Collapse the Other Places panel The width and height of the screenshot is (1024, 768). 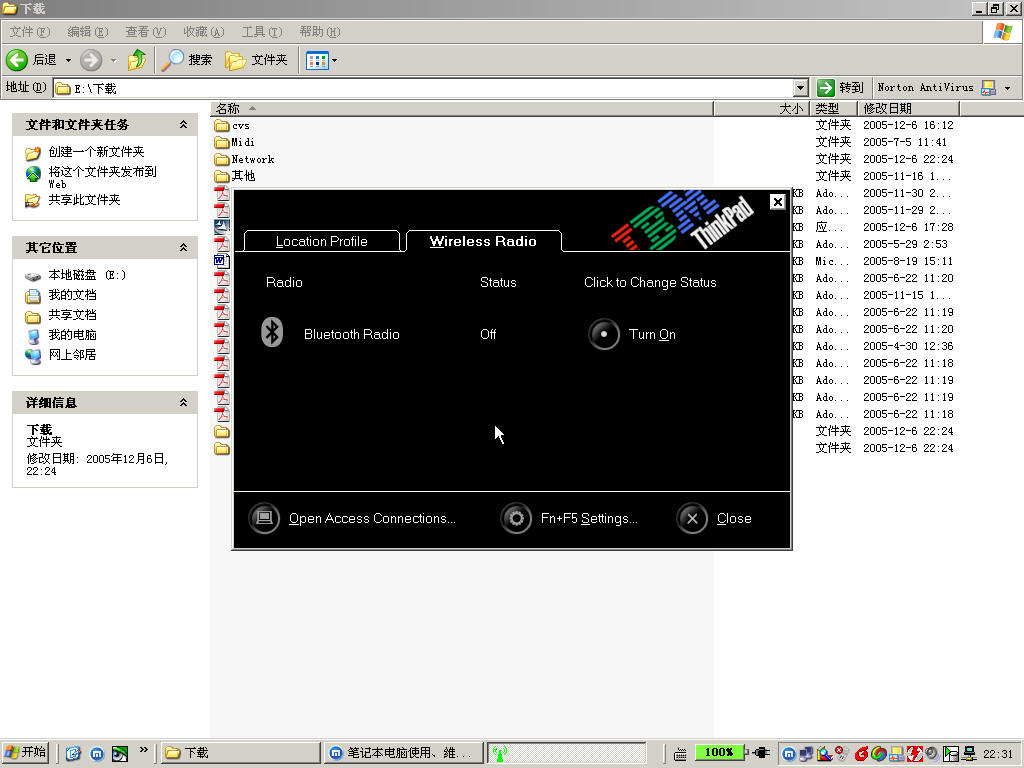point(183,247)
